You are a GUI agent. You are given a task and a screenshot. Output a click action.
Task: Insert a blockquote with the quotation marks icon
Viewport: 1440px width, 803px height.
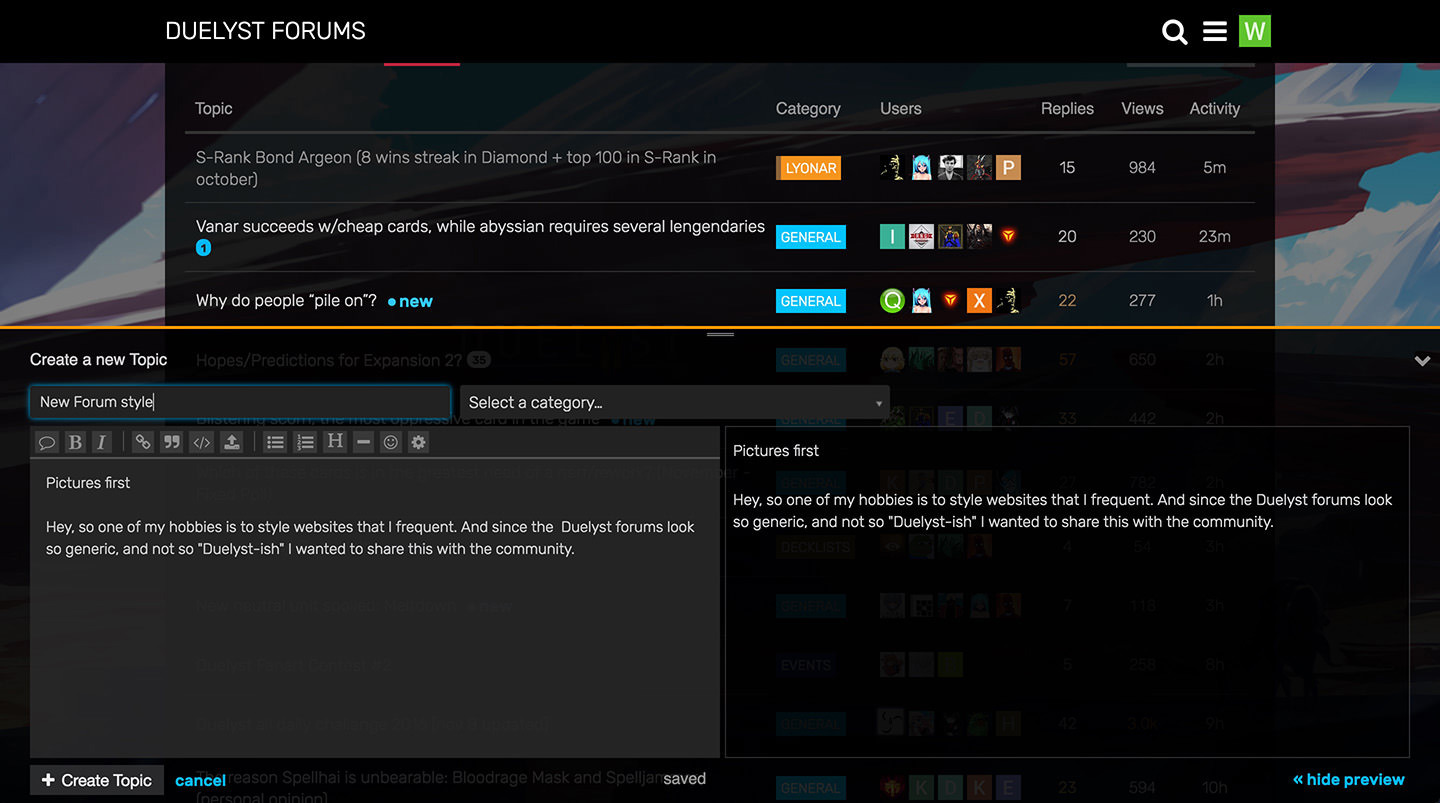pos(172,442)
